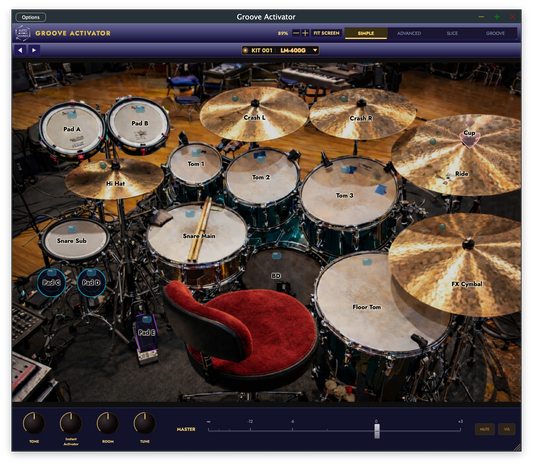Switch to the SIMPLE tab

366,33
